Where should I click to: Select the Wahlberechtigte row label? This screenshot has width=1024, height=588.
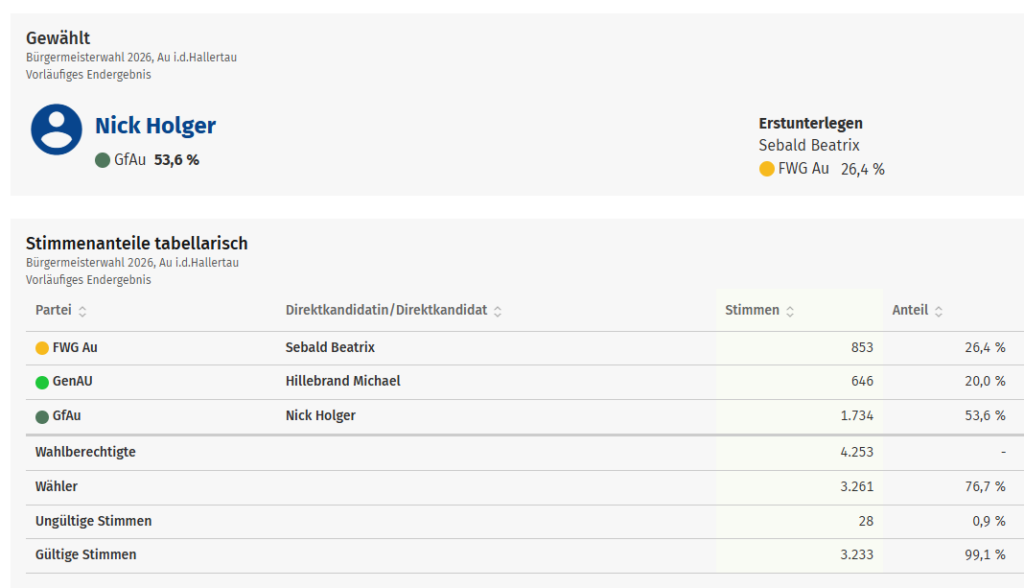coord(85,452)
